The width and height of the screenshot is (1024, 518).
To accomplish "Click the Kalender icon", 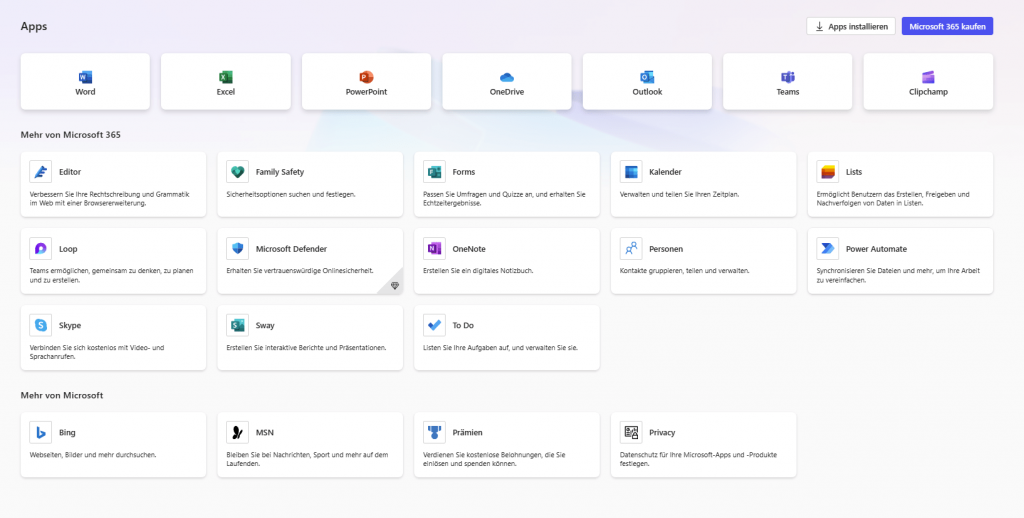I will tap(631, 172).
